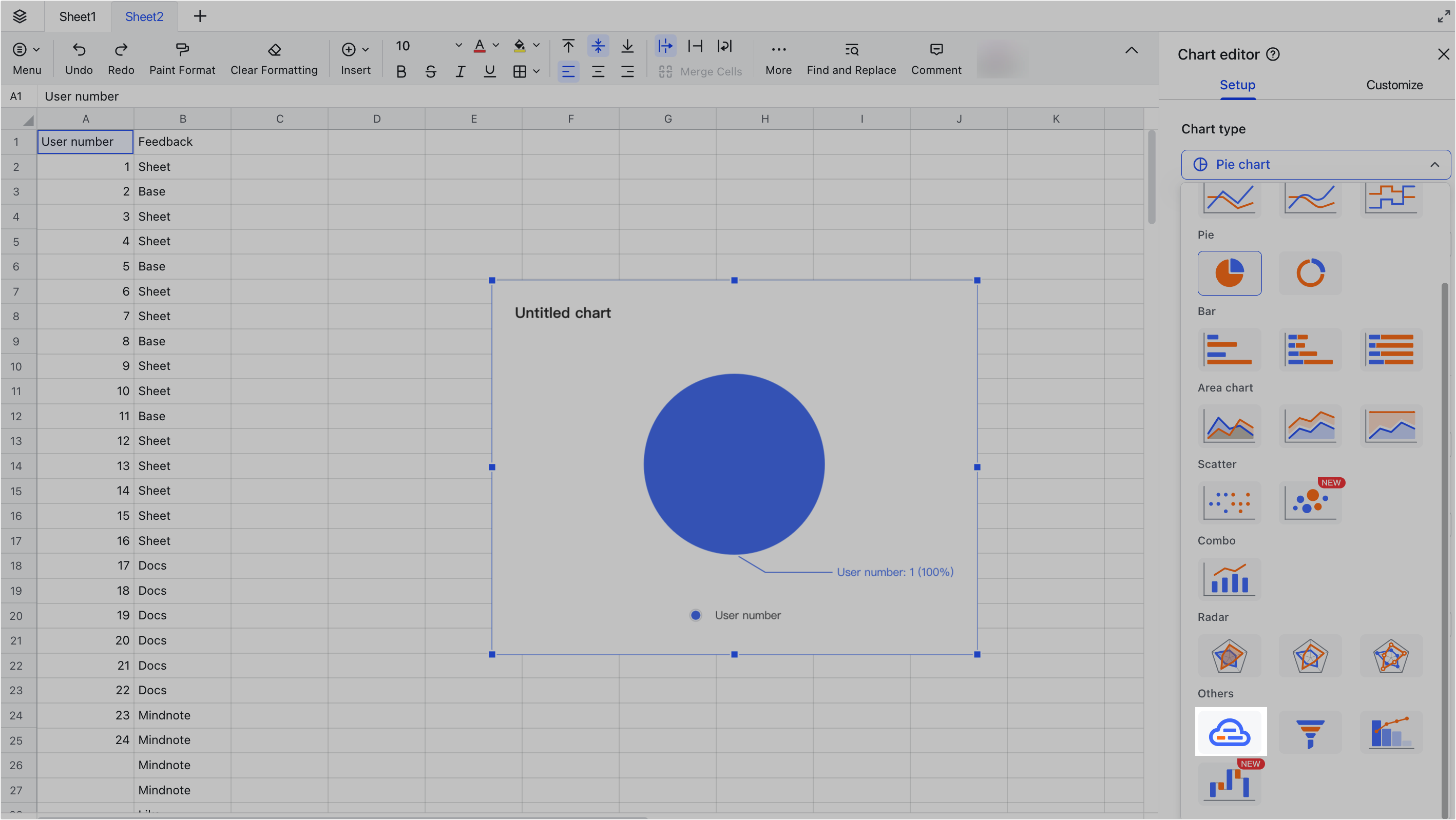Toggle underline formatting

(489, 71)
